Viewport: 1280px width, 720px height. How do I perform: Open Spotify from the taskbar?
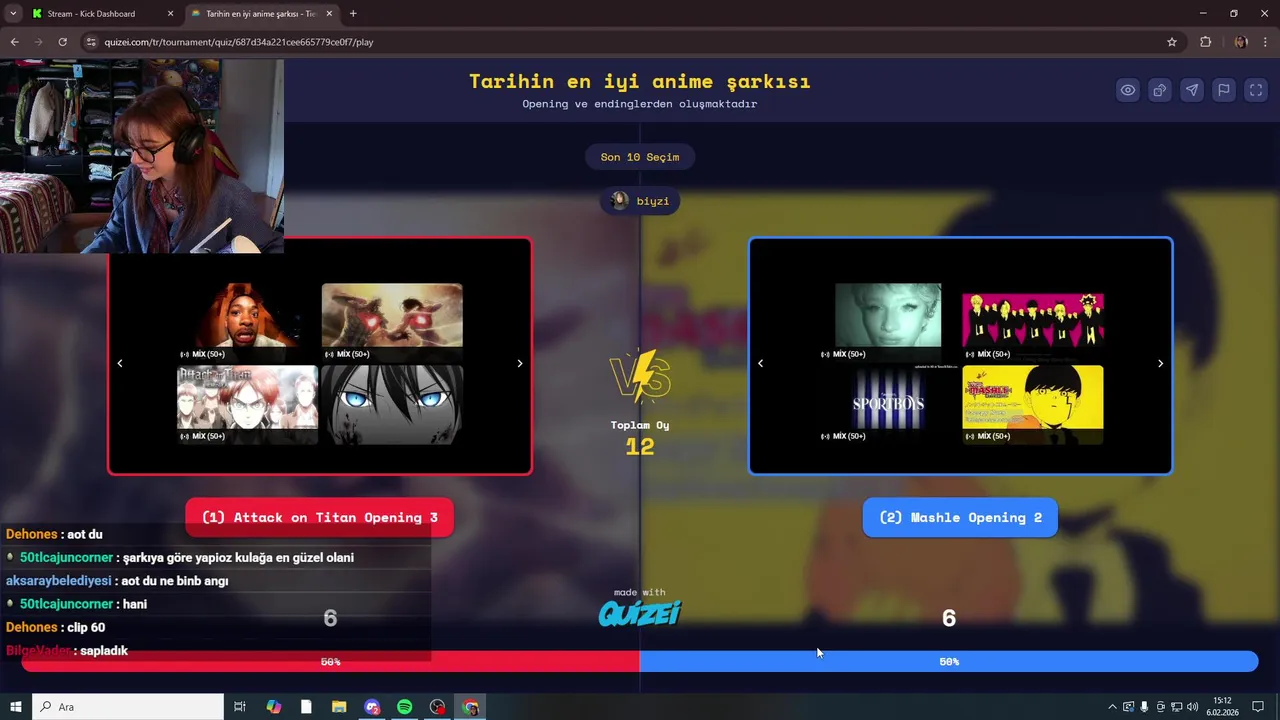[404, 707]
